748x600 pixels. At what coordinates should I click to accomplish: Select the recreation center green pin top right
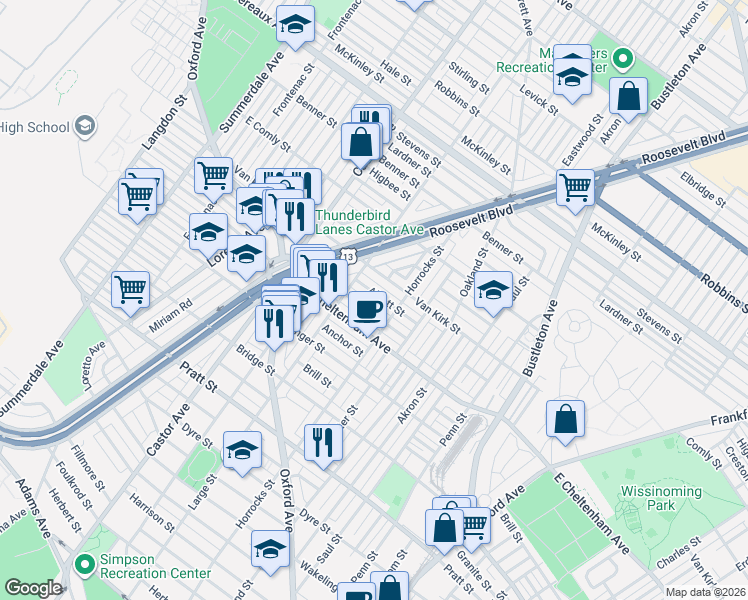pos(623,60)
